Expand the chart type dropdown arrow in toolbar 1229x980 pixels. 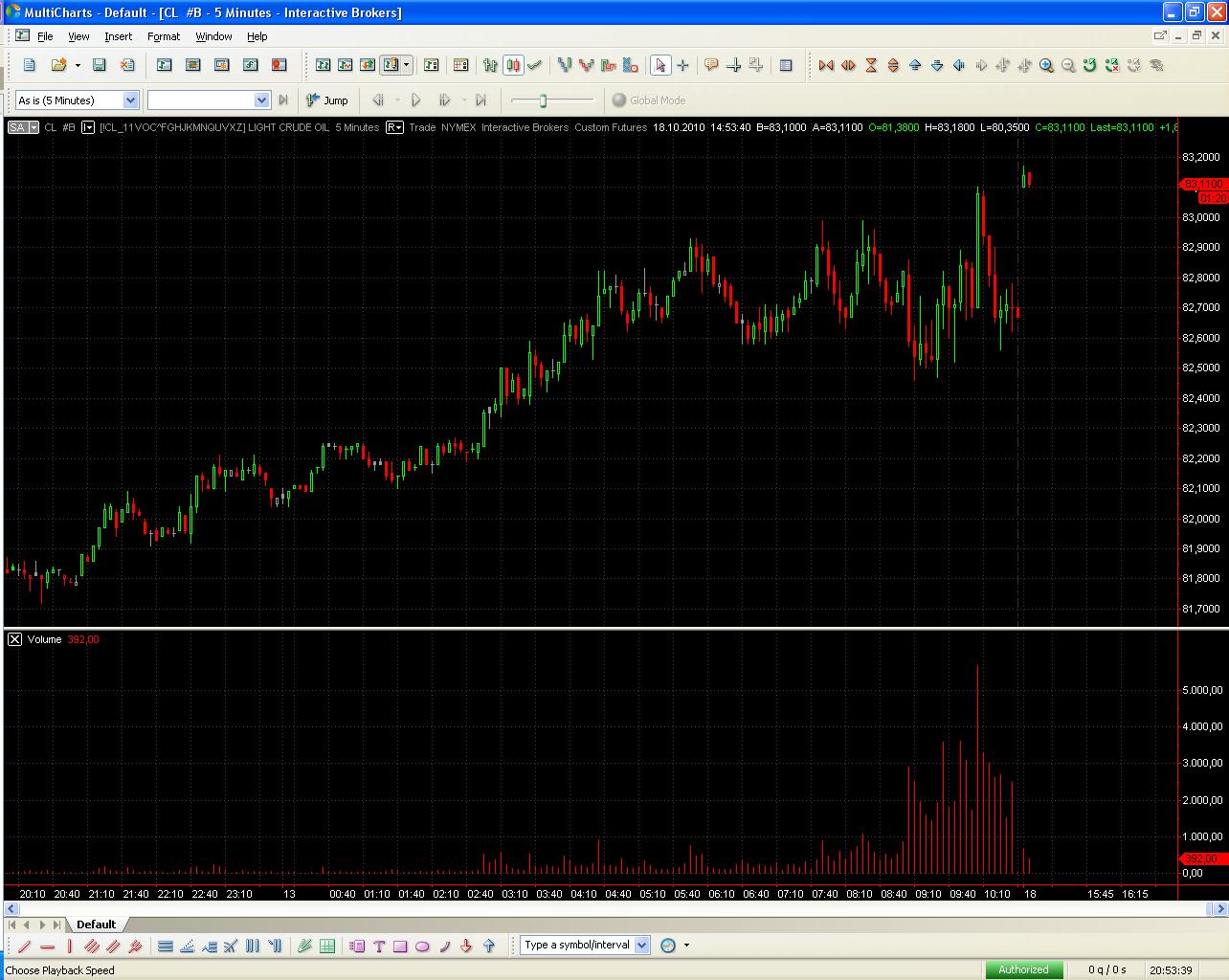click(x=407, y=65)
